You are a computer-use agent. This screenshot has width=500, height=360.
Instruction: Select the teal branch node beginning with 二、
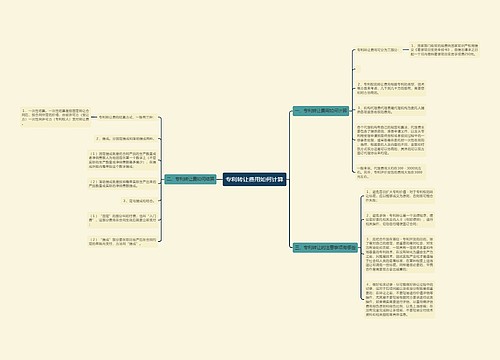[x=190, y=179]
